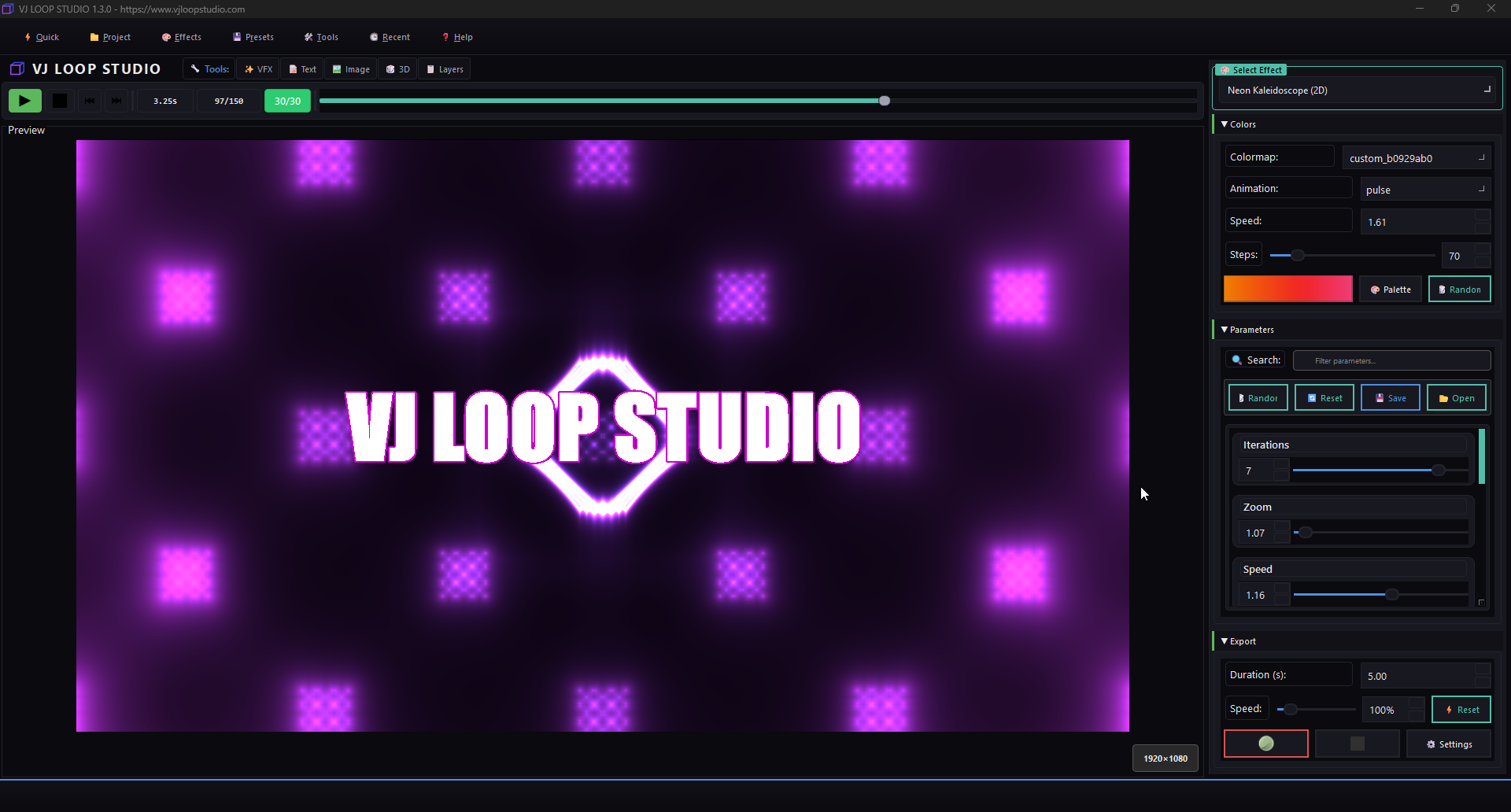Open the Layers tool
This screenshot has height=812, width=1511.
(444, 68)
